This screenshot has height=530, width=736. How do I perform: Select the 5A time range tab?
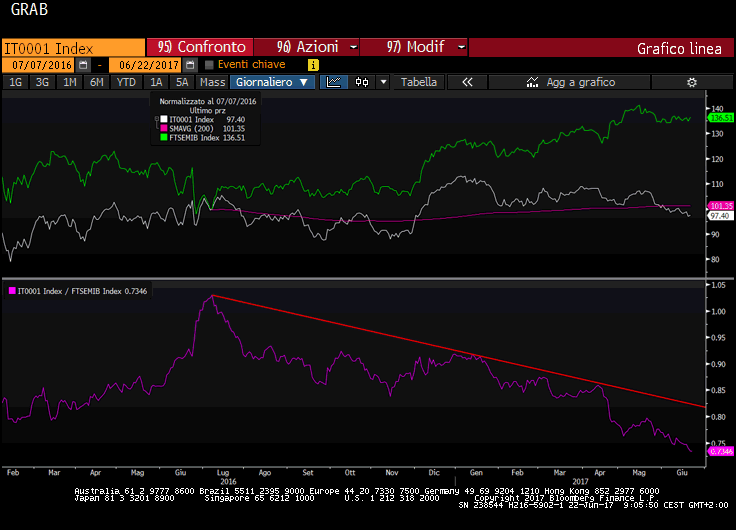pyautogui.click(x=182, y=82)
